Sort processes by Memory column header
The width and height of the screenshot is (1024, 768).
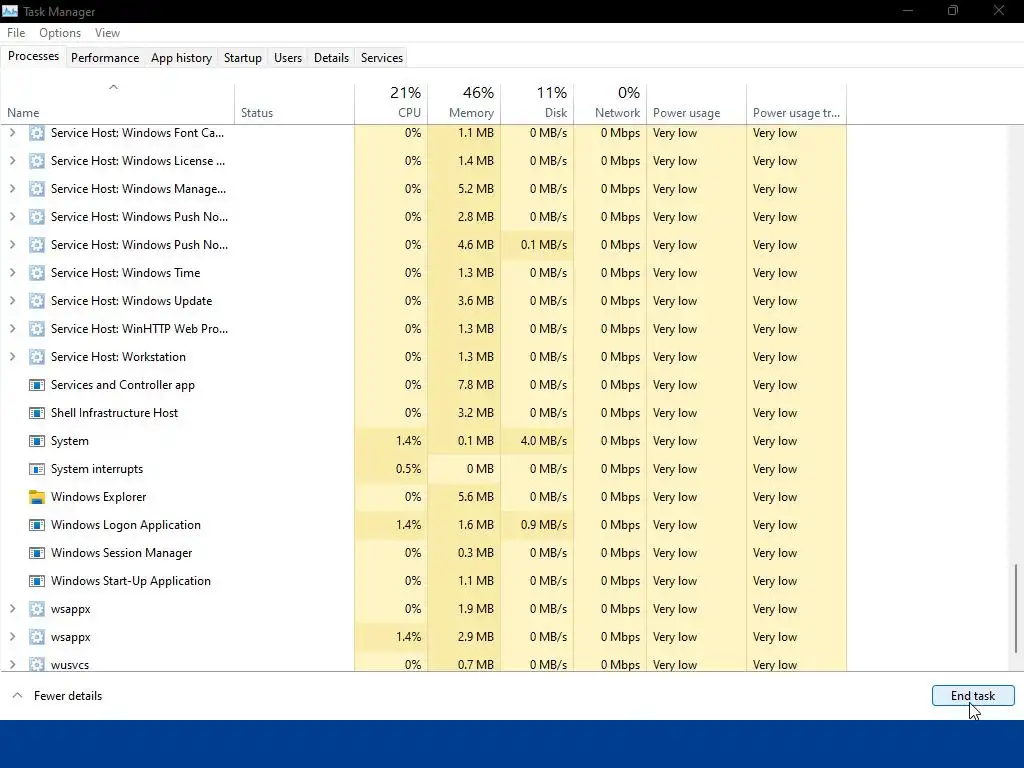click(x=464, y=103)
